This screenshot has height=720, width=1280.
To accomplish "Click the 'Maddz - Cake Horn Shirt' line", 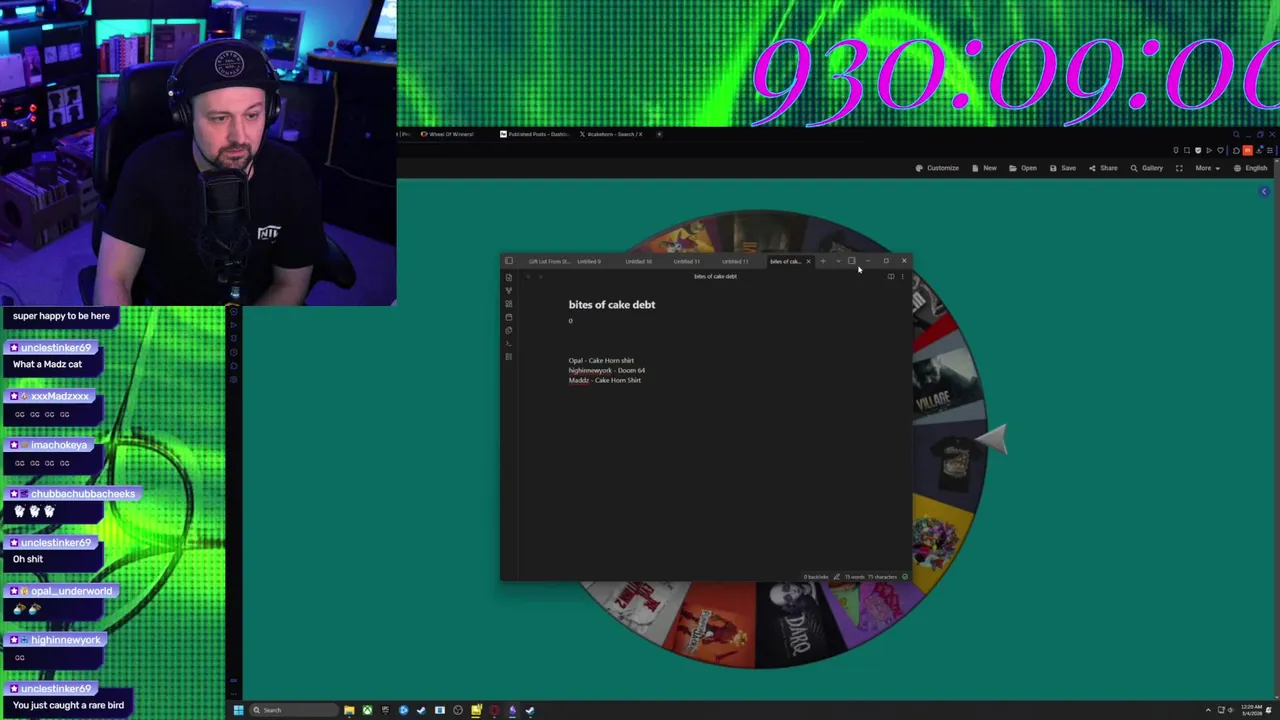I will point(605,380).
